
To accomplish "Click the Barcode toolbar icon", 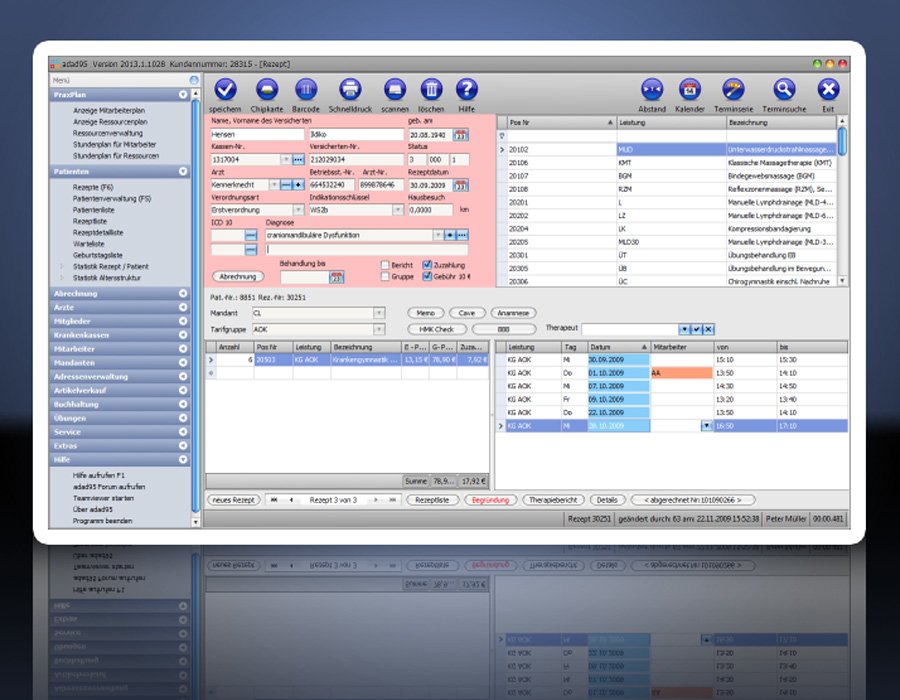I will click(x=307, y=90).
